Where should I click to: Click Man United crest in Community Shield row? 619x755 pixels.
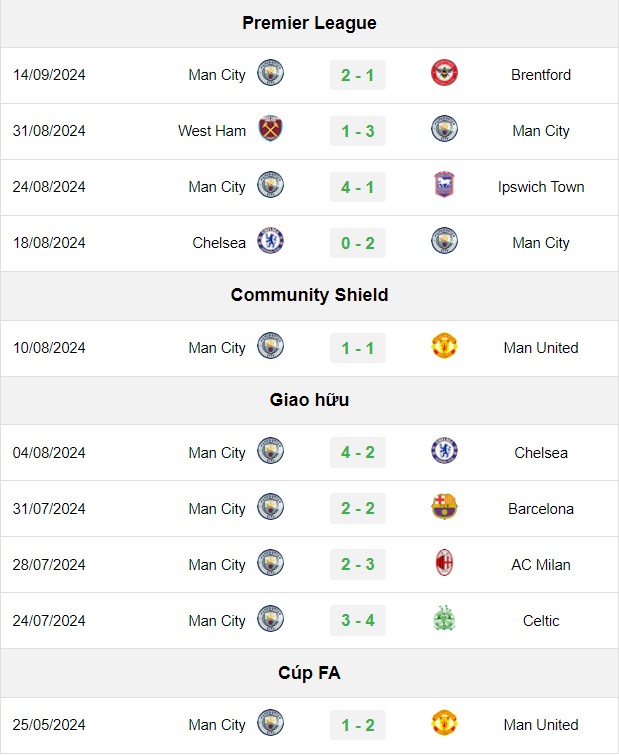pyautogui.click(x=444, y=346)
